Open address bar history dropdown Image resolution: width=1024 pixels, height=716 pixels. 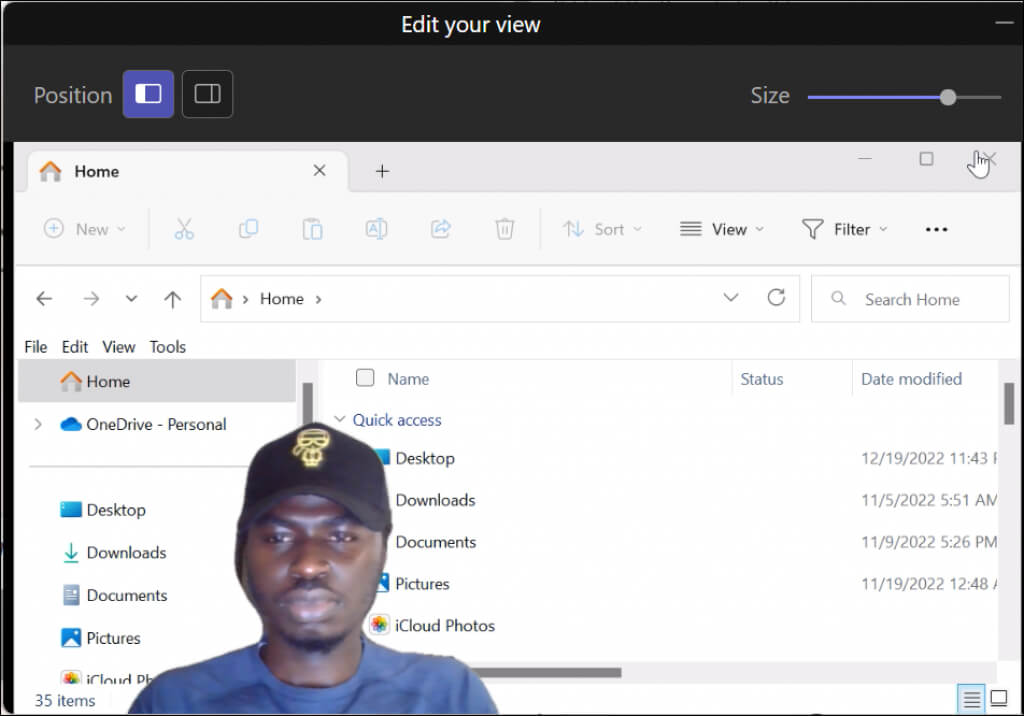coord(731,298)
